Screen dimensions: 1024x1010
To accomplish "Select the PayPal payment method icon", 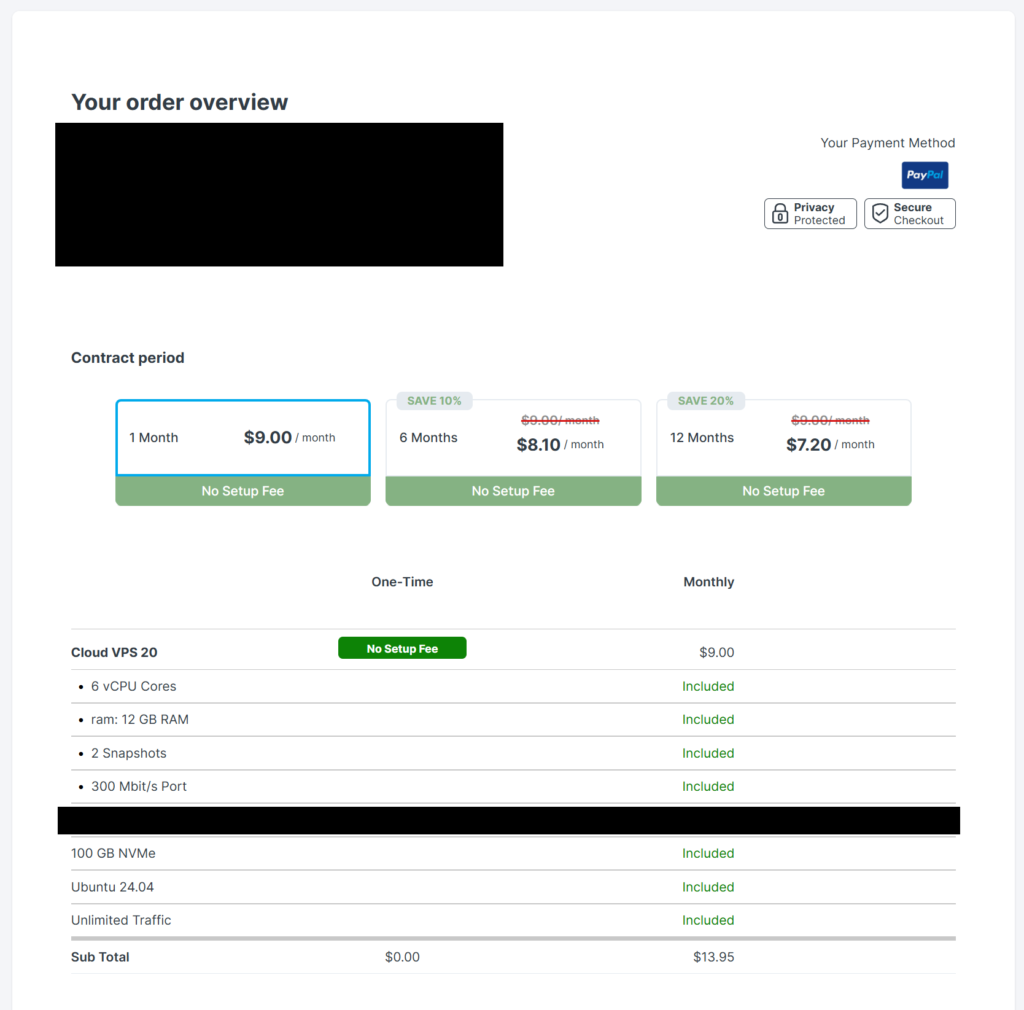I will tap(925, 175).
